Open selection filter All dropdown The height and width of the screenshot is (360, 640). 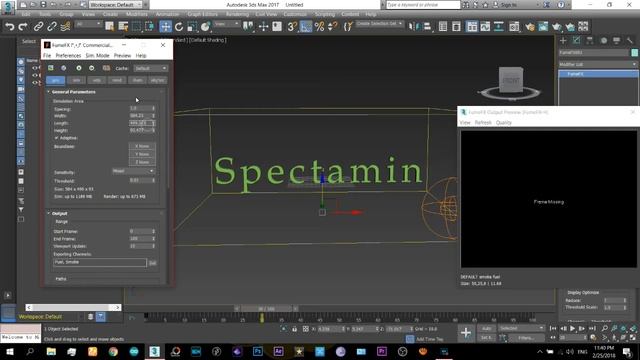88,24
